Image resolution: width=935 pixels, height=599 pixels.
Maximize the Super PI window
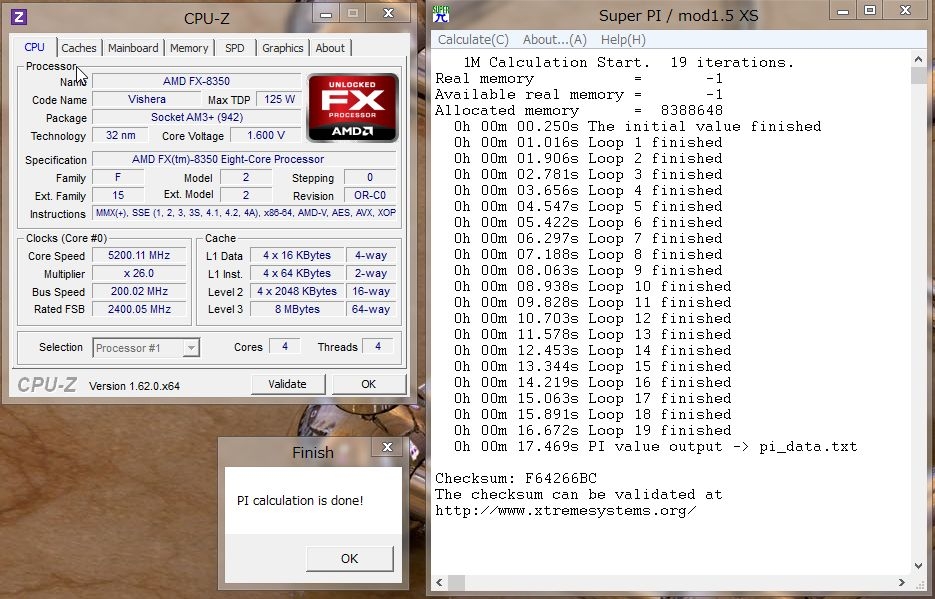pyautogui.click(x=870, y=11)
